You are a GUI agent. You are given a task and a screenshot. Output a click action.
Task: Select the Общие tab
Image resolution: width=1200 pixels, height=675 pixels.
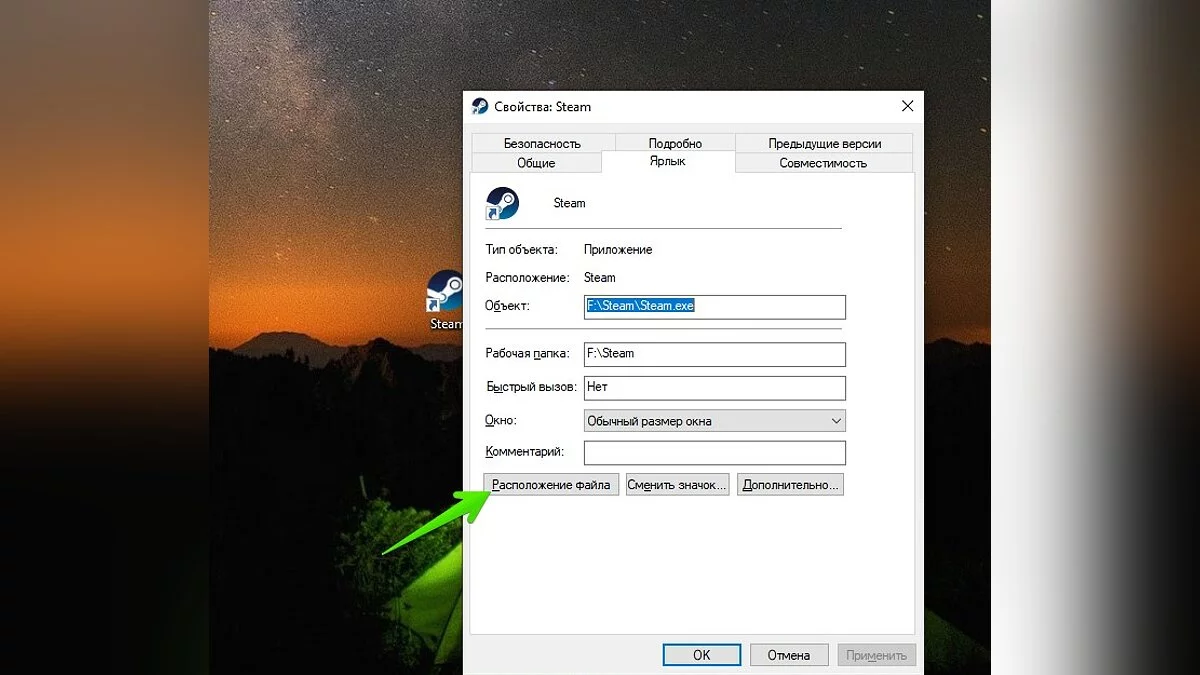tap(536, 163)
